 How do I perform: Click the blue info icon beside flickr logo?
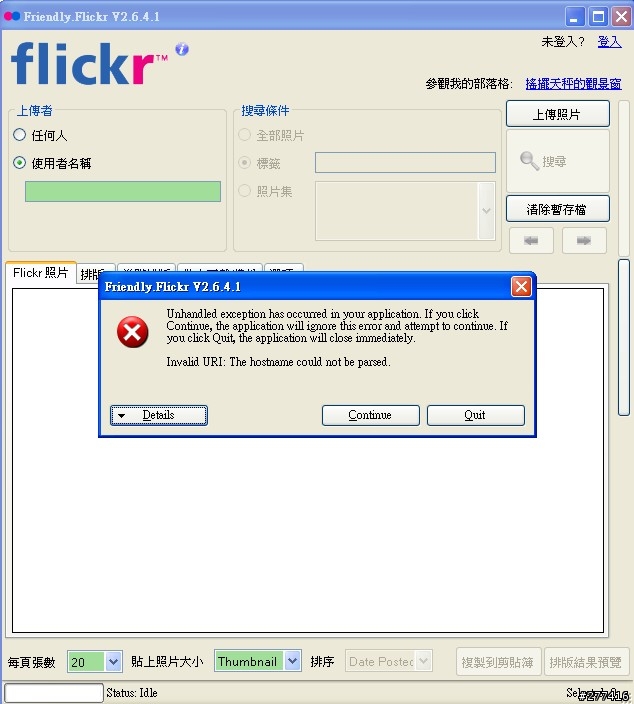182,49
